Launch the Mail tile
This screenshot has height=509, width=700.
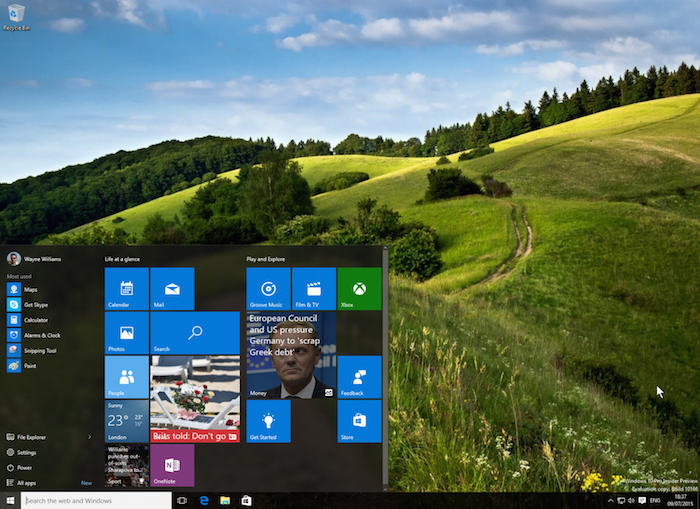coord(171,289)
